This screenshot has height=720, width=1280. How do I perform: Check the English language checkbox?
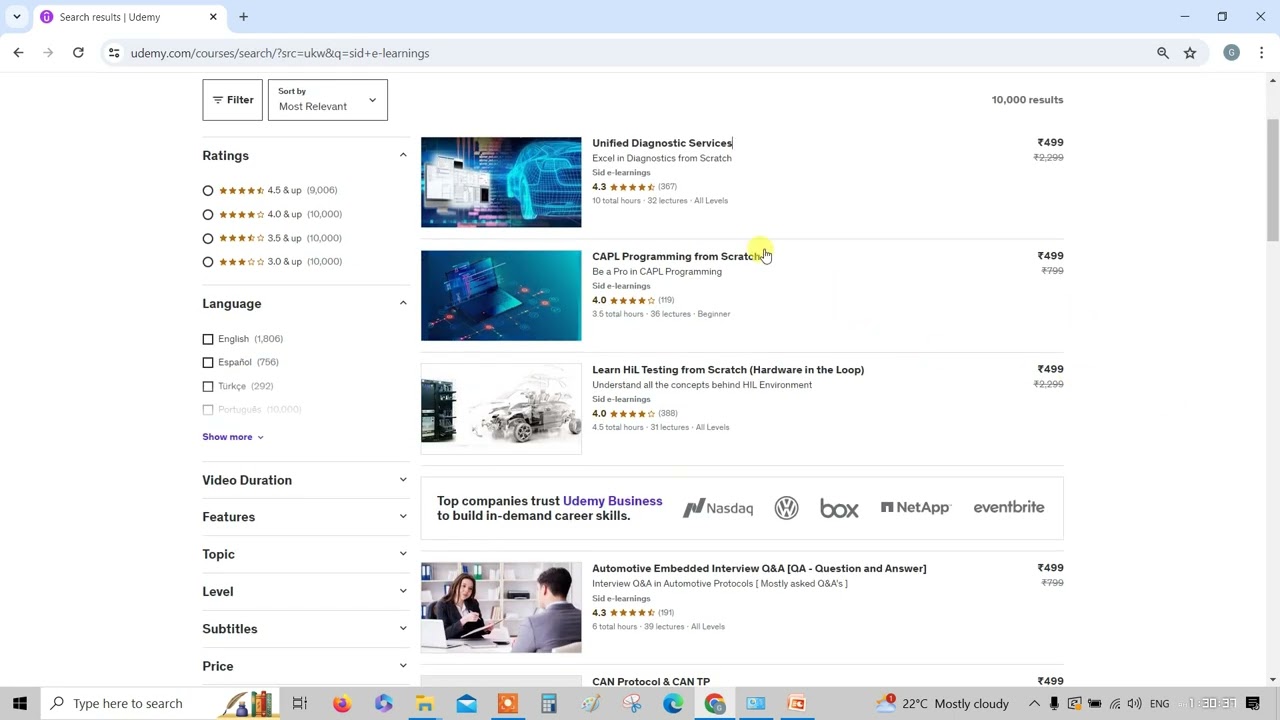208,339
